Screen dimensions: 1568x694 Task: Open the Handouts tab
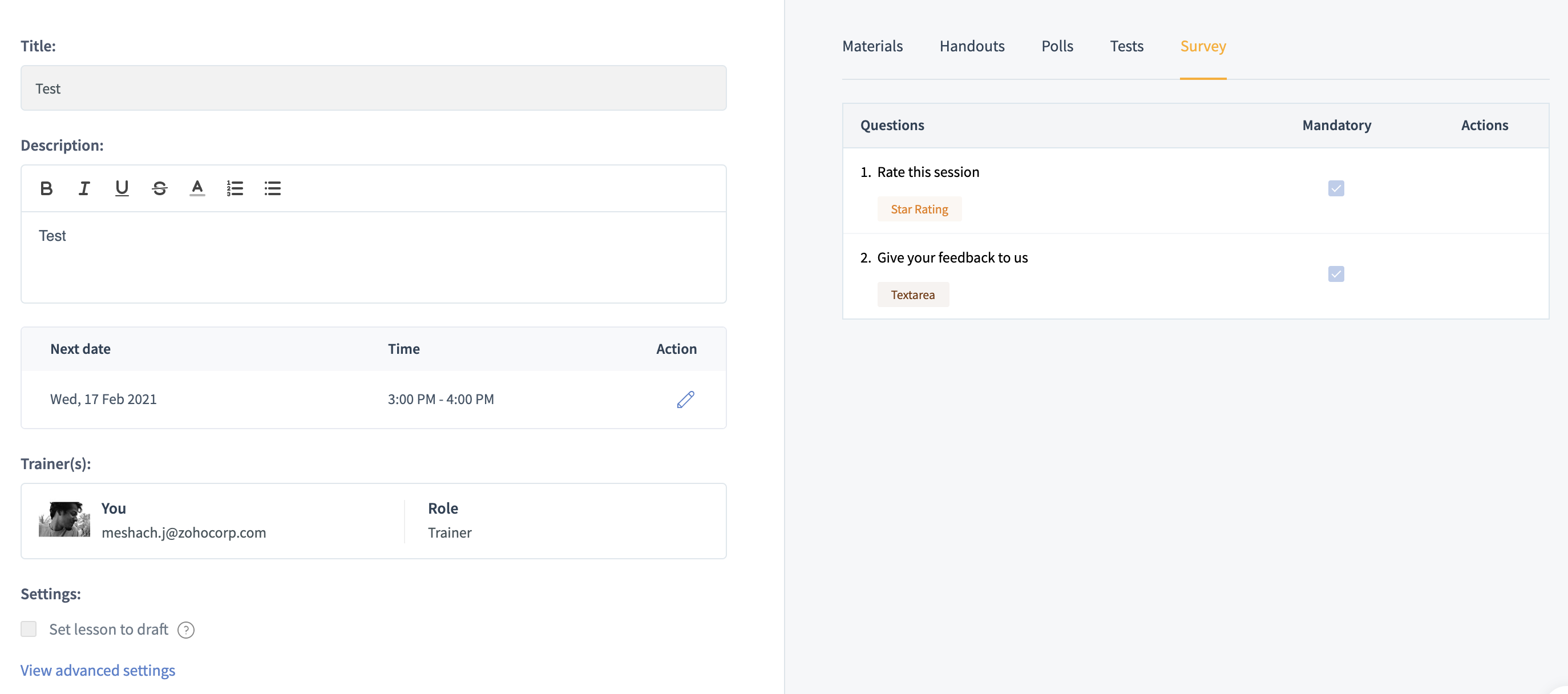[972, 46]
